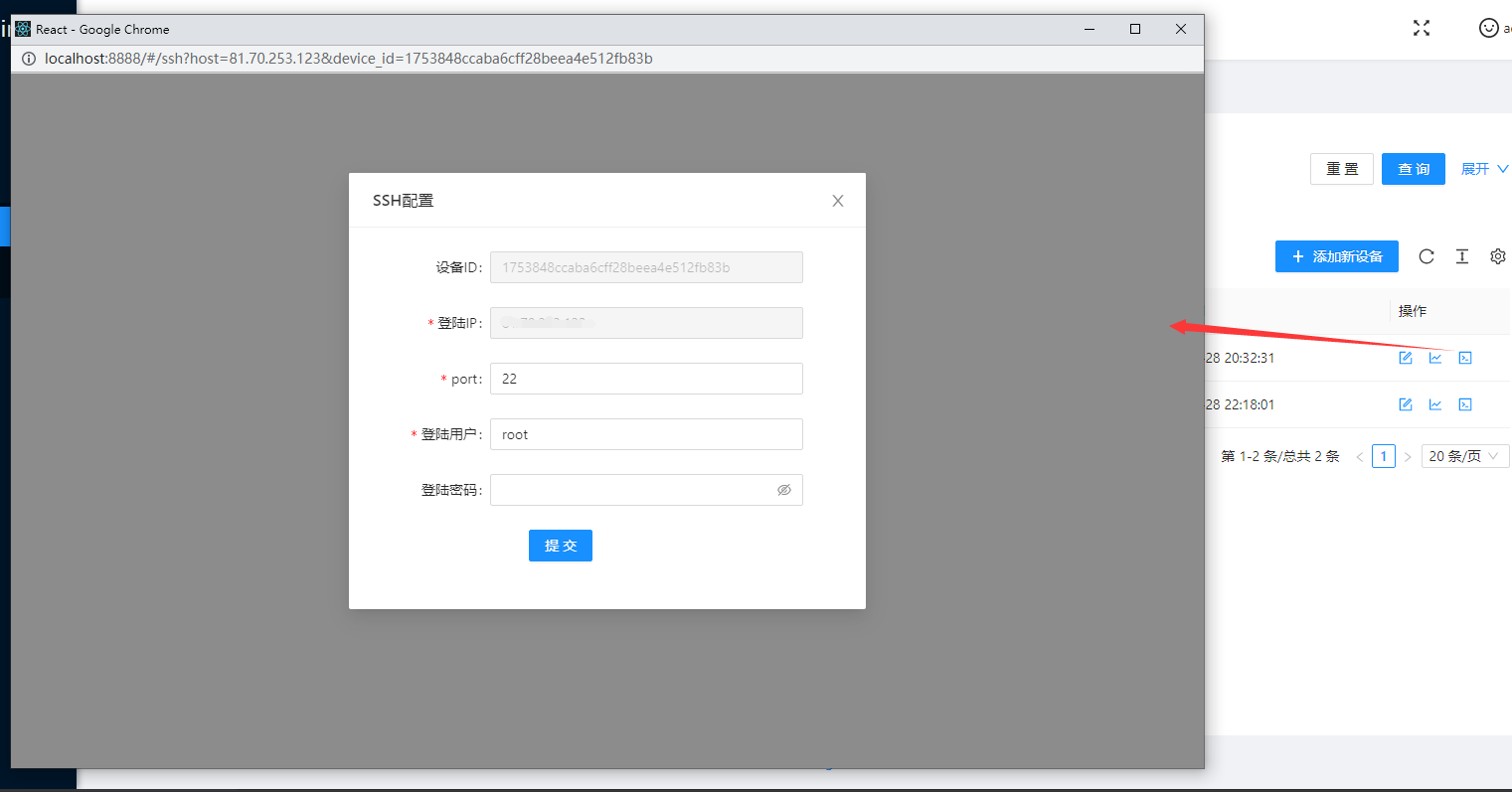Open chart icon in 22:18:01 row

(x=1435, y=404)
